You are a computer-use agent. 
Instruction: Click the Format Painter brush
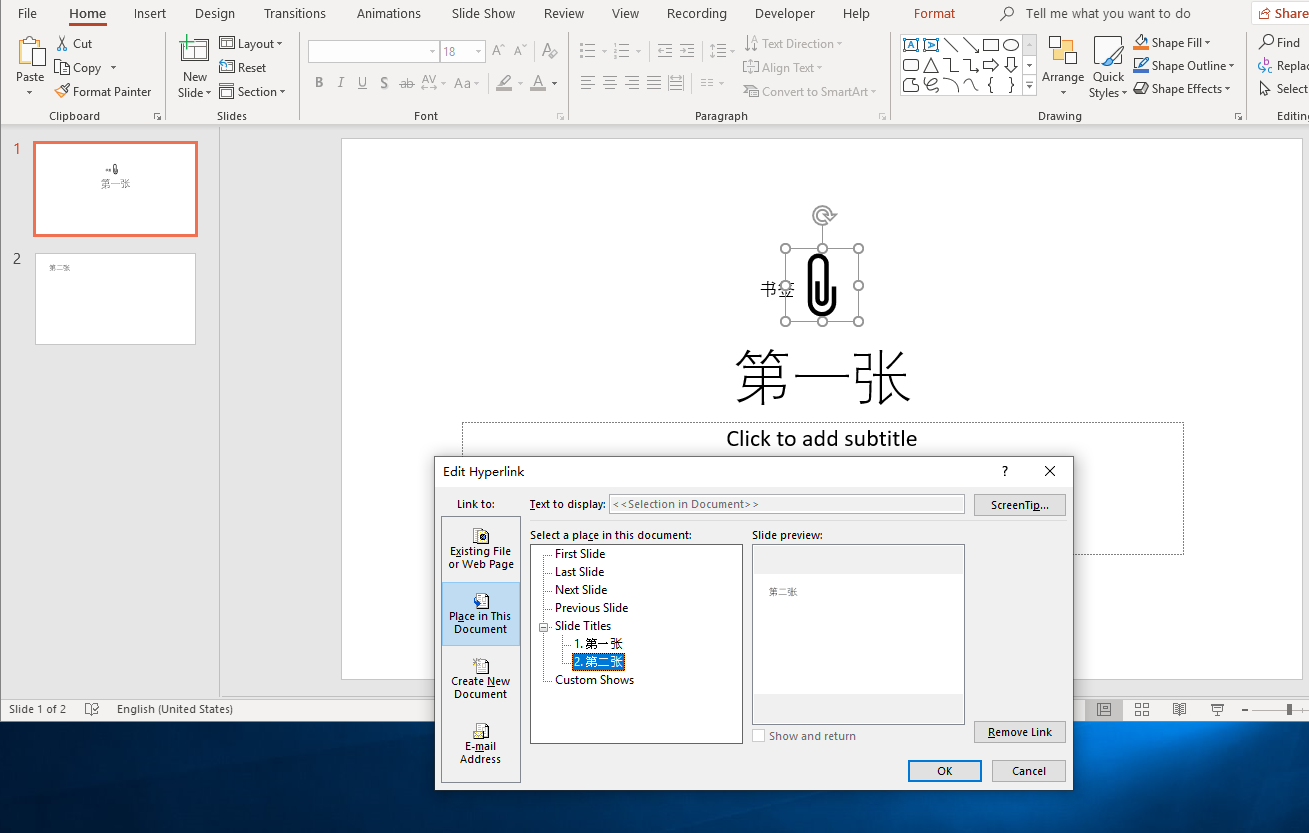[62, 91]
